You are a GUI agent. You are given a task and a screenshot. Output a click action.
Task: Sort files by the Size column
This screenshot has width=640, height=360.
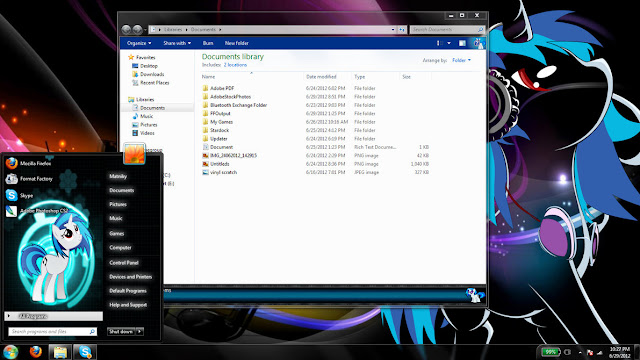click(x=407, y=77)
